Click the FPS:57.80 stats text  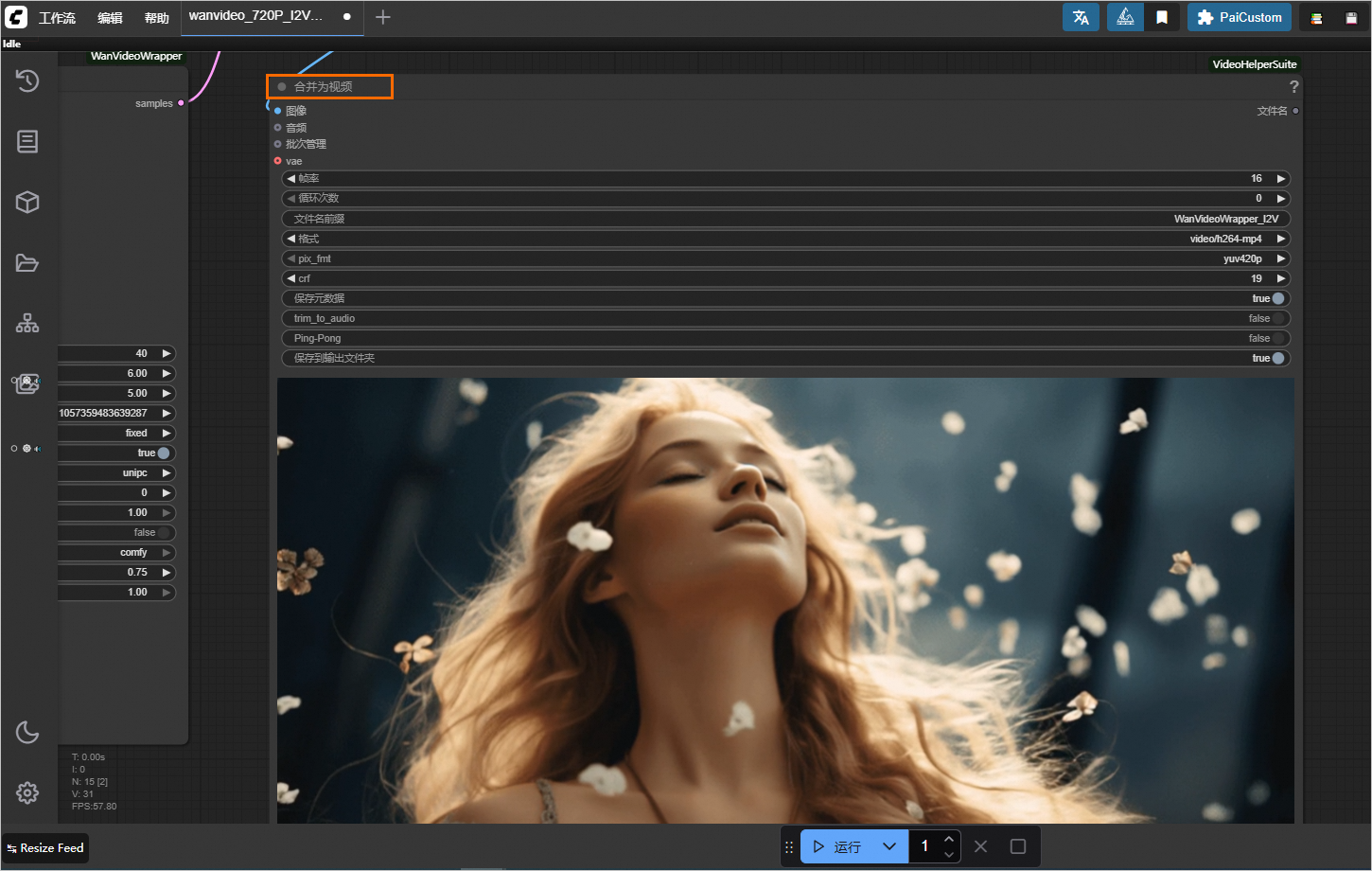(95, 807)
